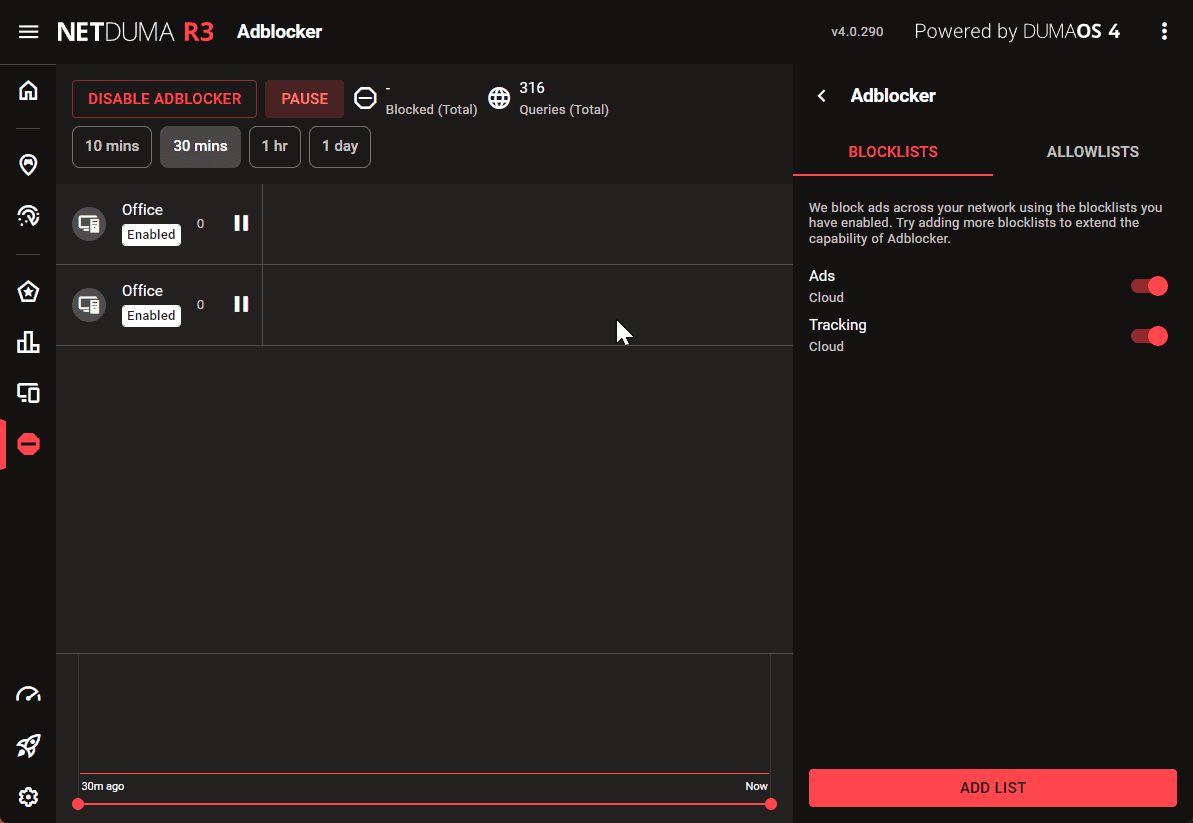Open the Settings gear icon

[28, 797]
